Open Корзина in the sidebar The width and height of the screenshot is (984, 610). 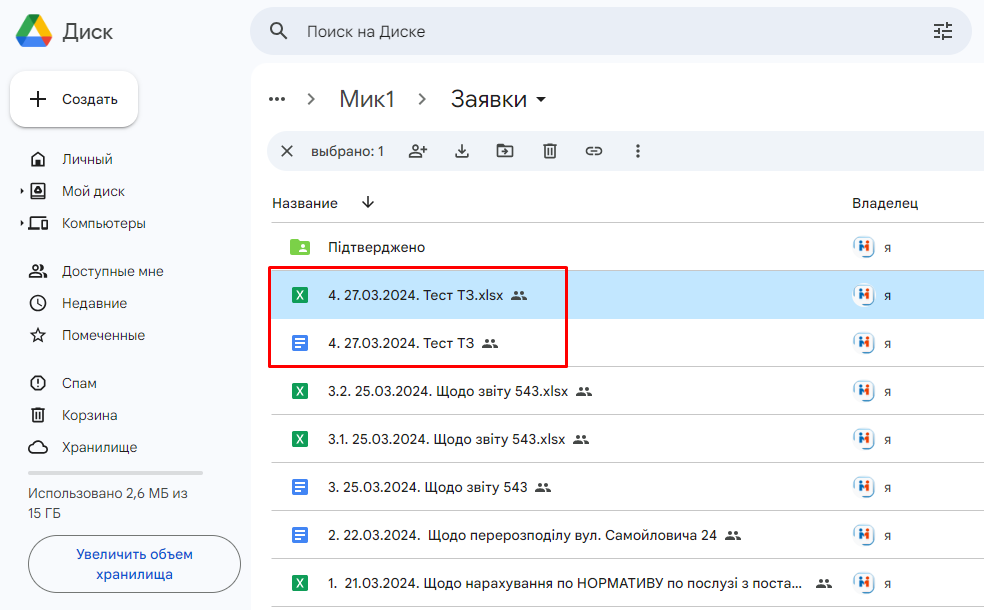pyautogui.click(x=89, y=415)
